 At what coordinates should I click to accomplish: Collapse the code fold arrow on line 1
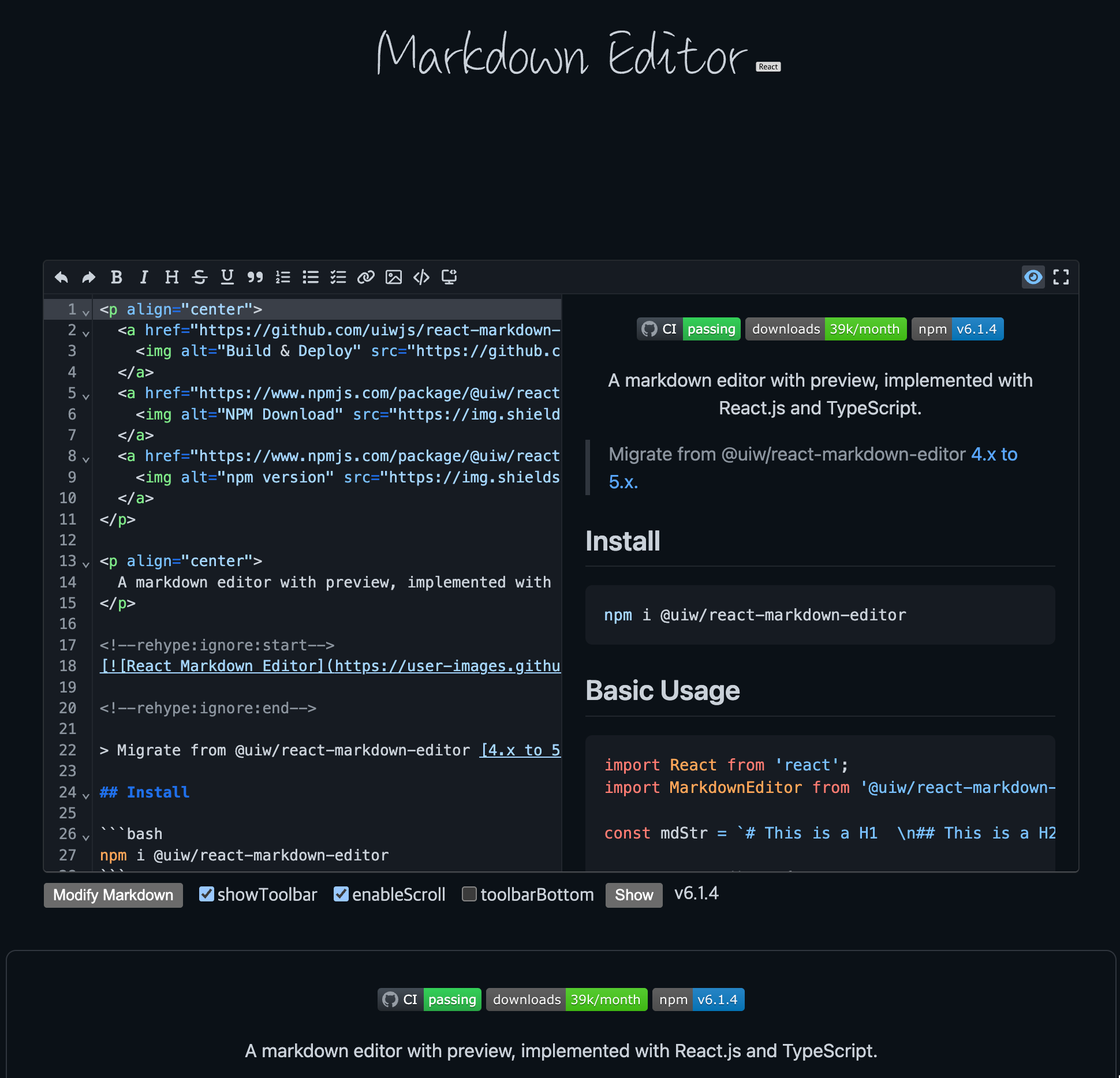coord(85,312)
